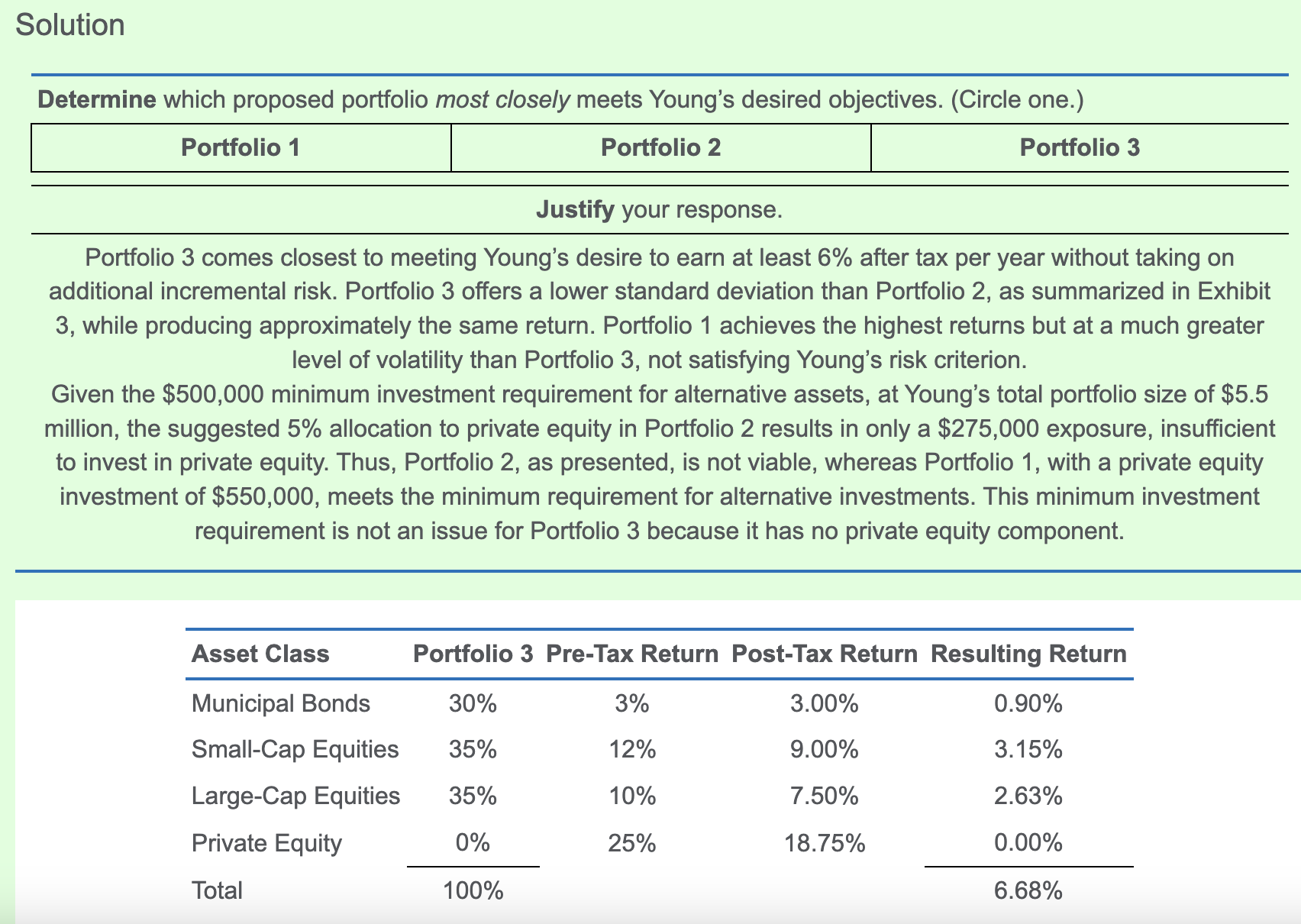Click the Resulting Return column header

pyautogui.click(x=1028, y=654)
